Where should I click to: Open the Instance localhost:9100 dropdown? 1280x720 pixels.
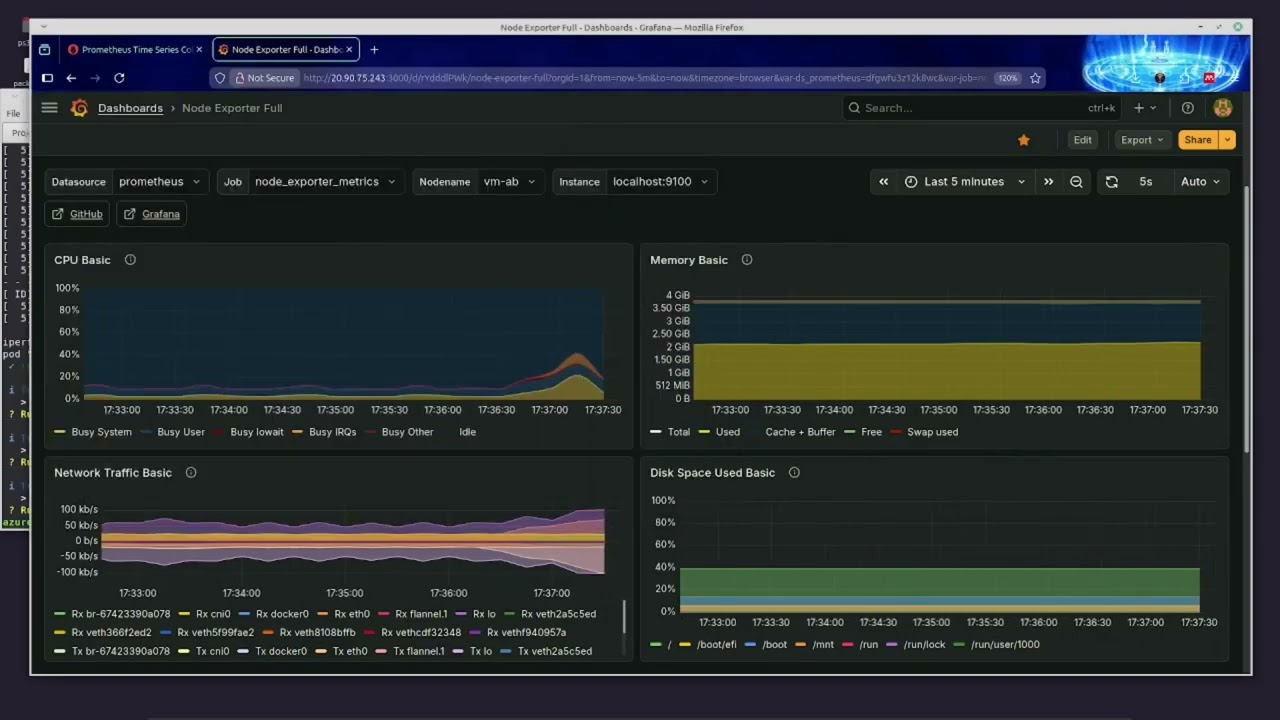coord(661,182)
